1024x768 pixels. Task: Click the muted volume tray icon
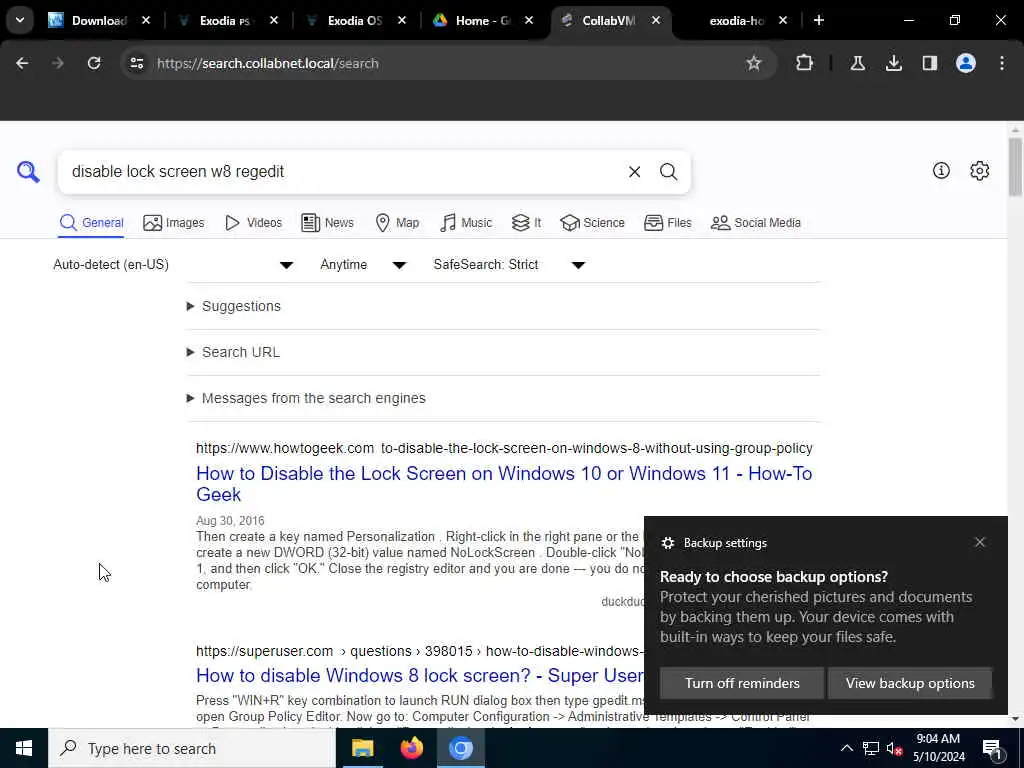pyautogui.click(x=894, y=748)
